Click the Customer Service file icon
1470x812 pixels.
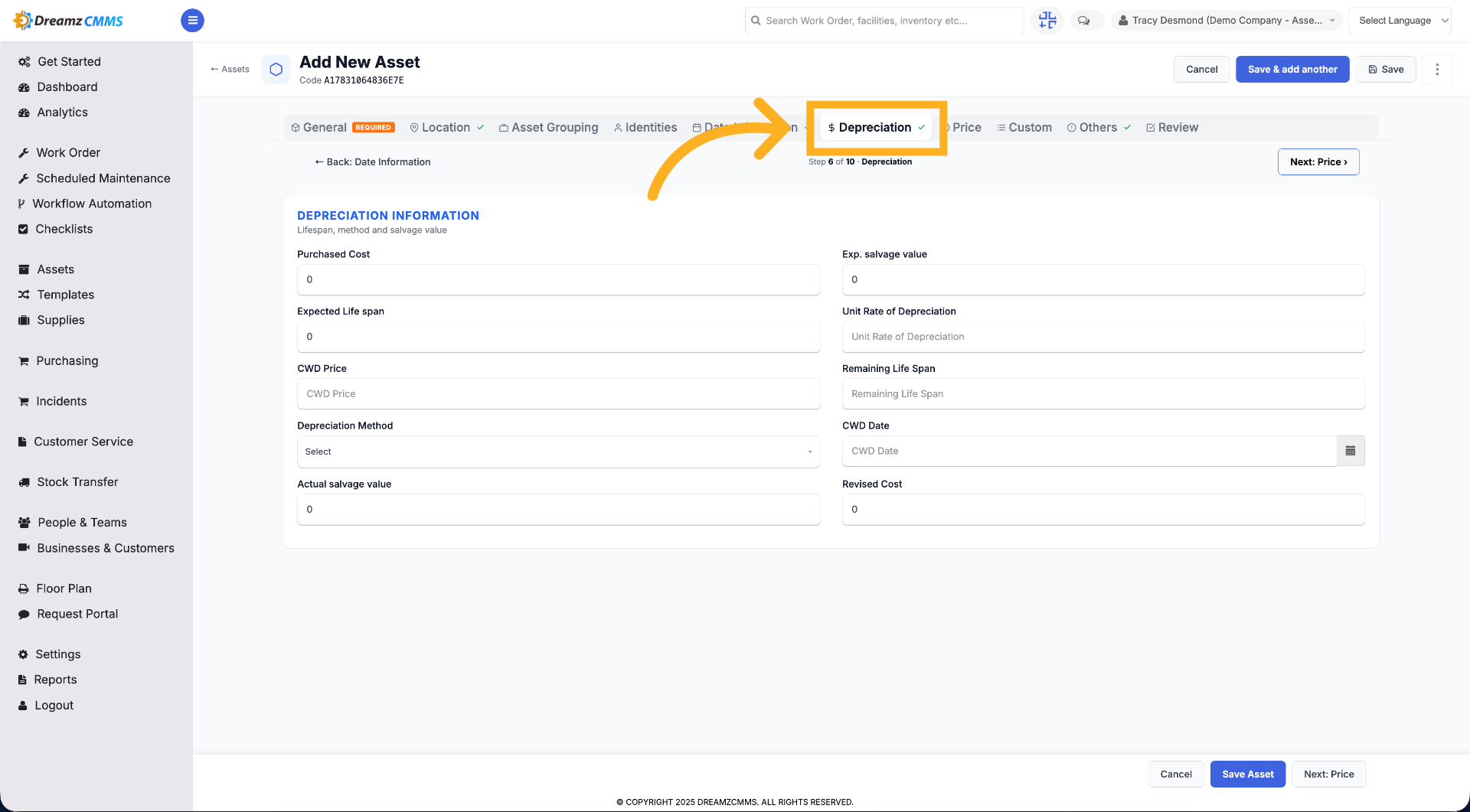[22, 442]
